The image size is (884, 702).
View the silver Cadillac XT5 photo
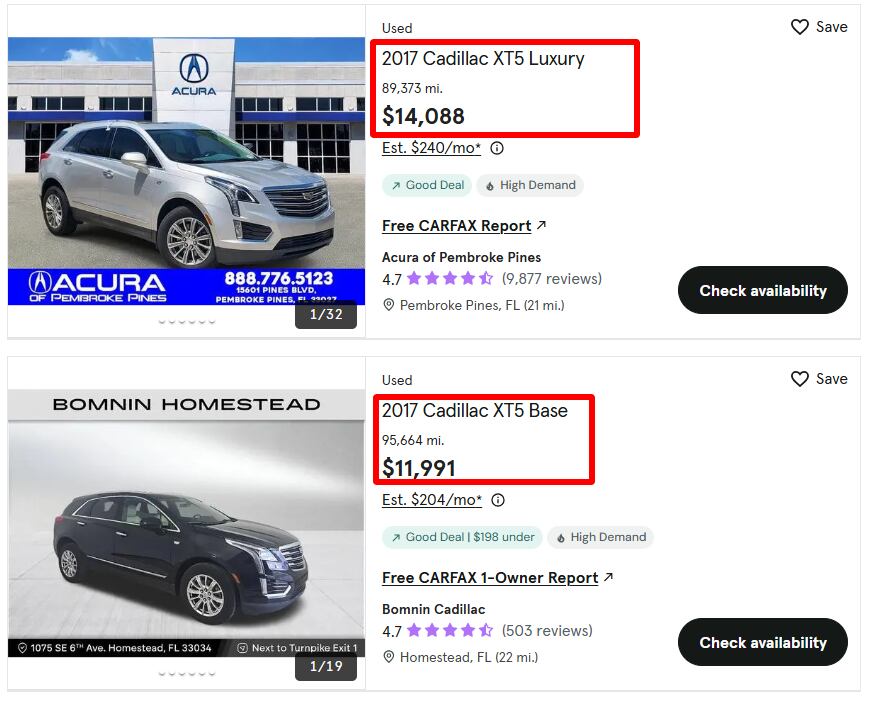187,171
